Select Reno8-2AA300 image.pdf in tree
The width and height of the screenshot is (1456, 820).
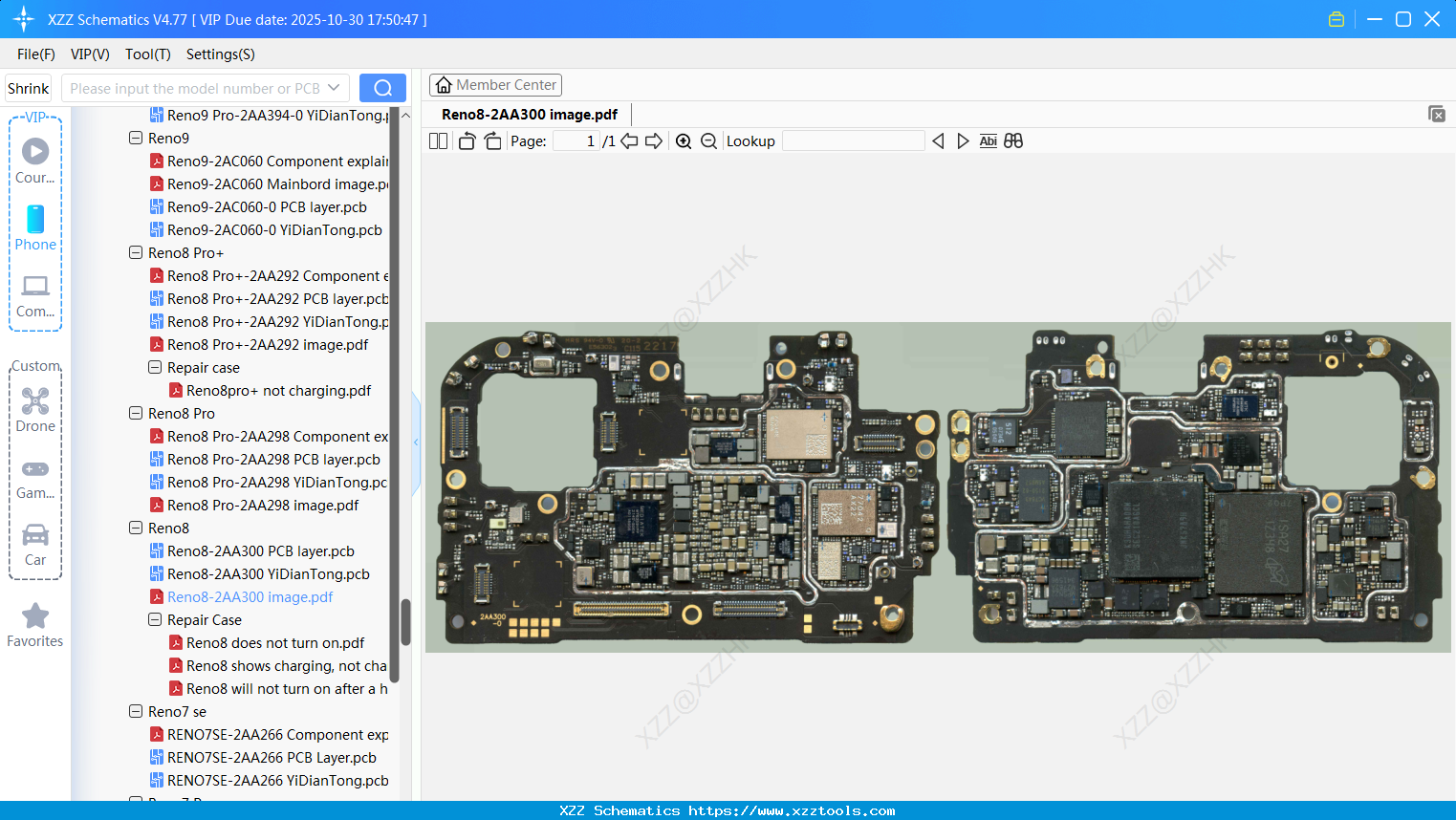pyautogui.click(x=242, y=596)
